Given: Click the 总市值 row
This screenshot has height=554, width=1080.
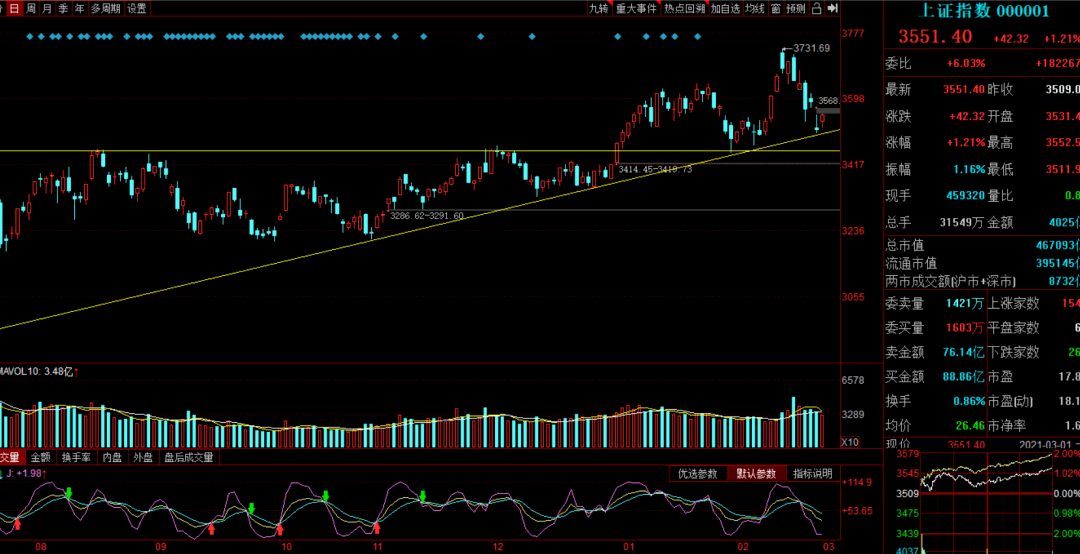Looking at the screenshot, I should (x=982, y=245).
